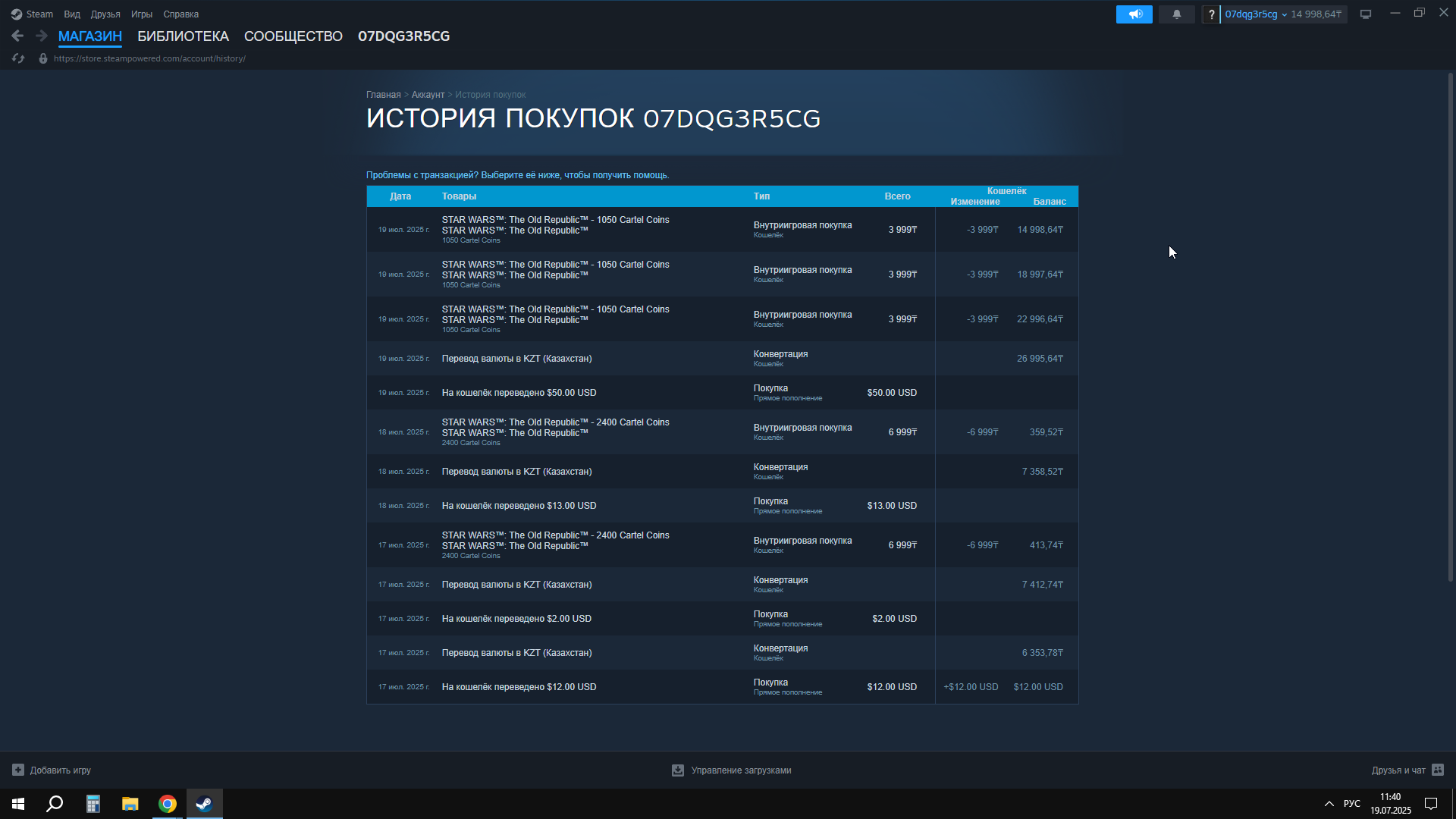
Task: Click the Steam logo menu
Action: pos(16,14)
